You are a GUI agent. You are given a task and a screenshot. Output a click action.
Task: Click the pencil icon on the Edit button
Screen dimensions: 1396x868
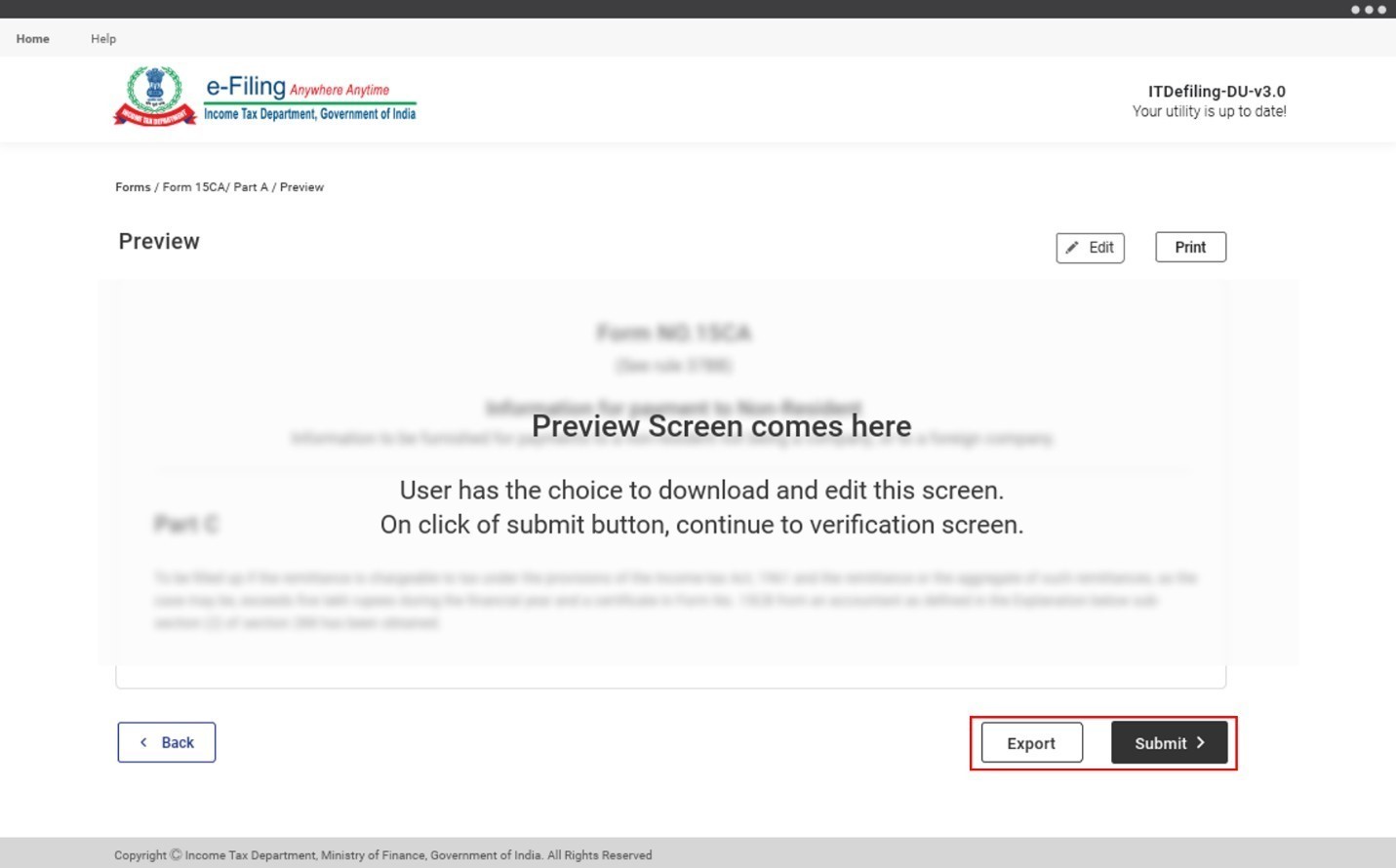click(1071, 248)
